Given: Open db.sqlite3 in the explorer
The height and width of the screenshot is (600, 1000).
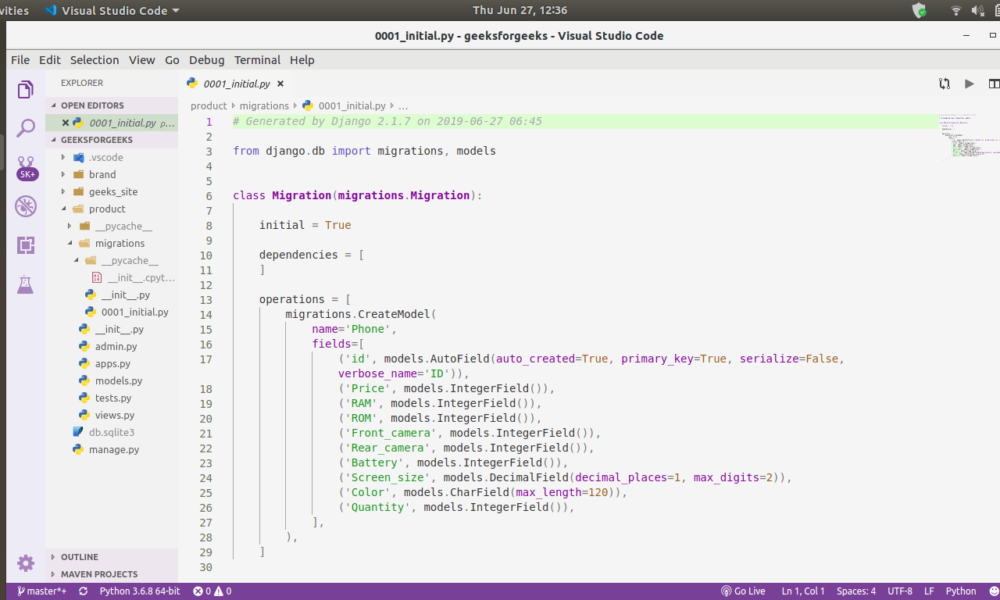Looking at the screenshot, I should (x=112, y=432).
